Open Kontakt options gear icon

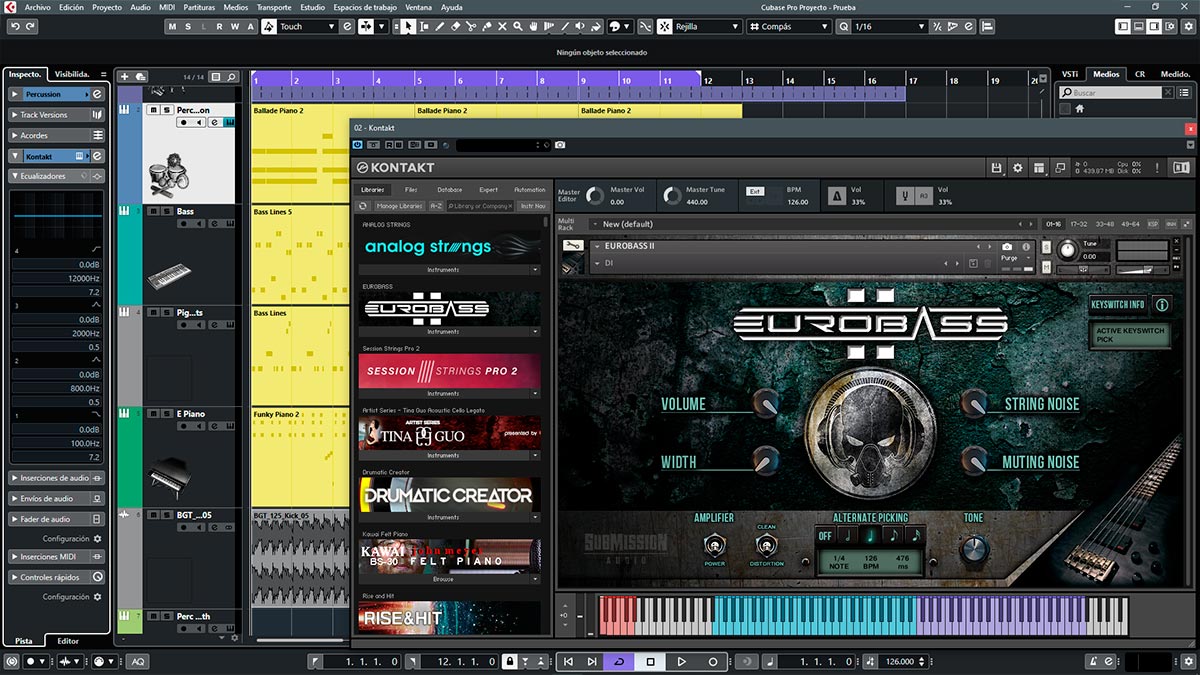1018,168
